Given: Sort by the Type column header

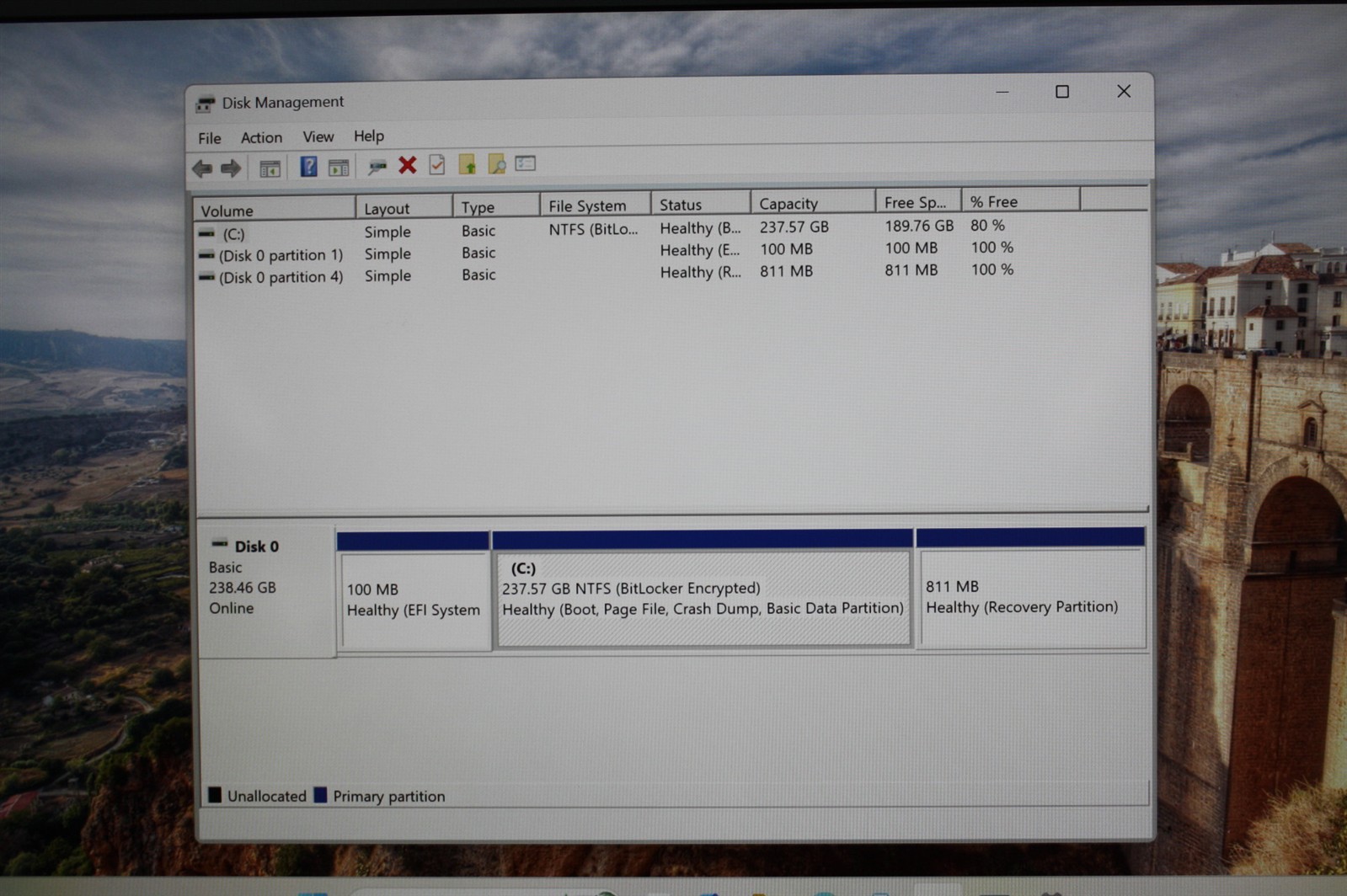Looking at the screenshot, I should coord(496,206).
